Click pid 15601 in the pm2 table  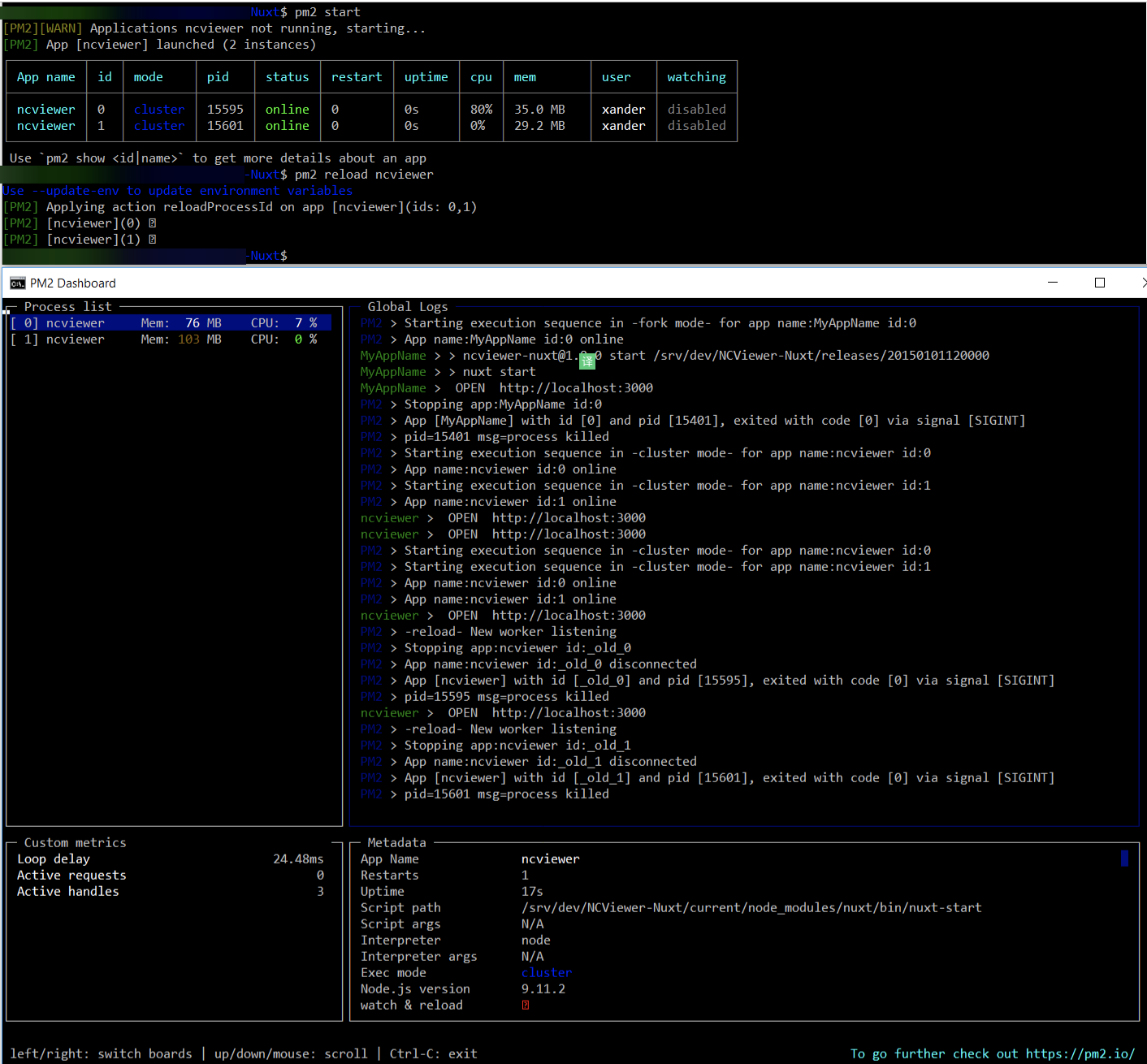point(225,126)
